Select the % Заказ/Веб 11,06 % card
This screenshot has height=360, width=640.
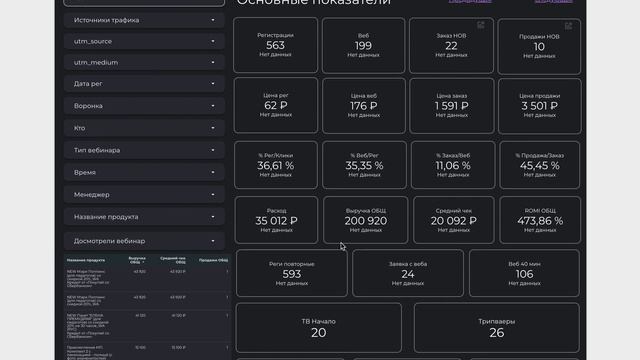[x=453, y=165]
